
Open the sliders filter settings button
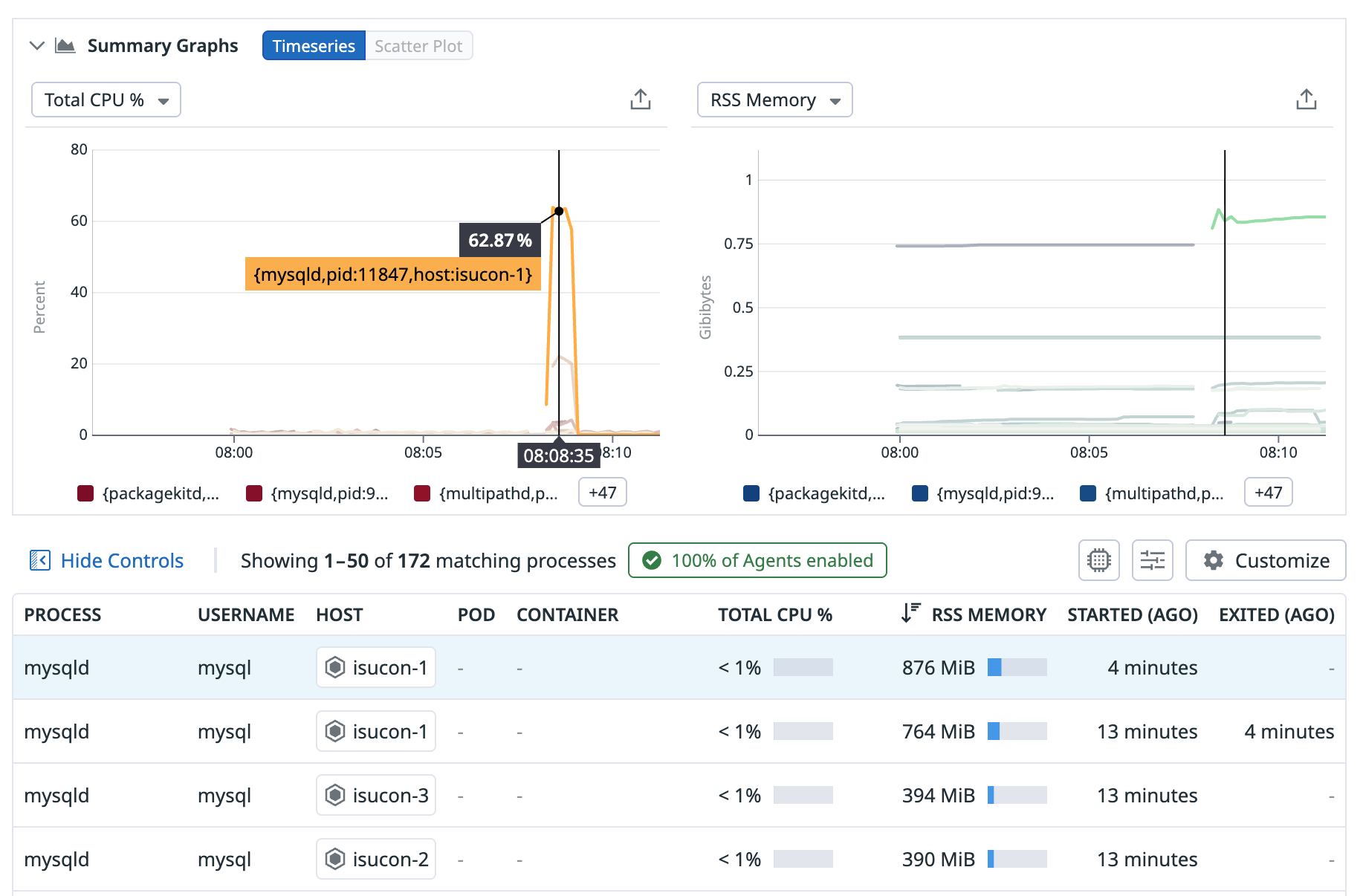point(1153,560)
